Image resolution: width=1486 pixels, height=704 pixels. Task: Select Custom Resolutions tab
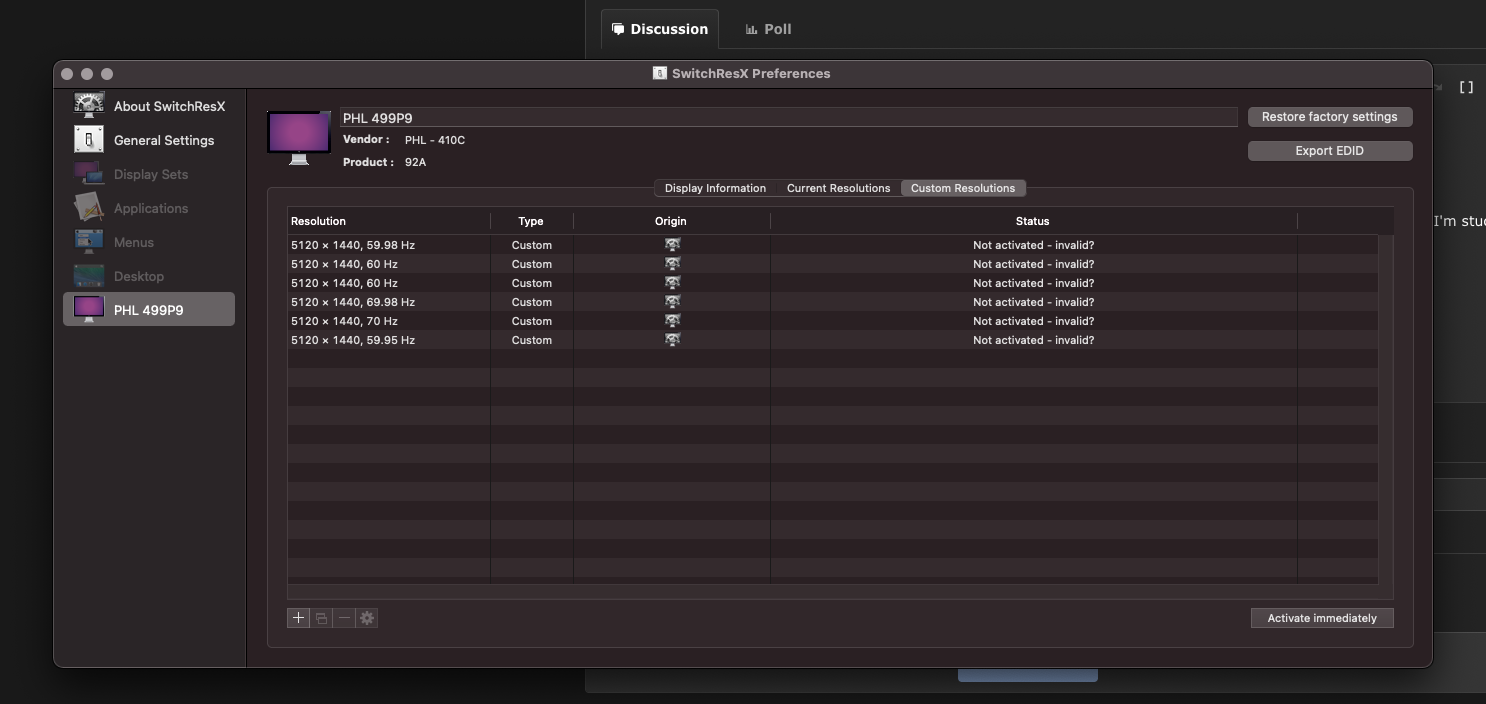click(x=963, y=188)
